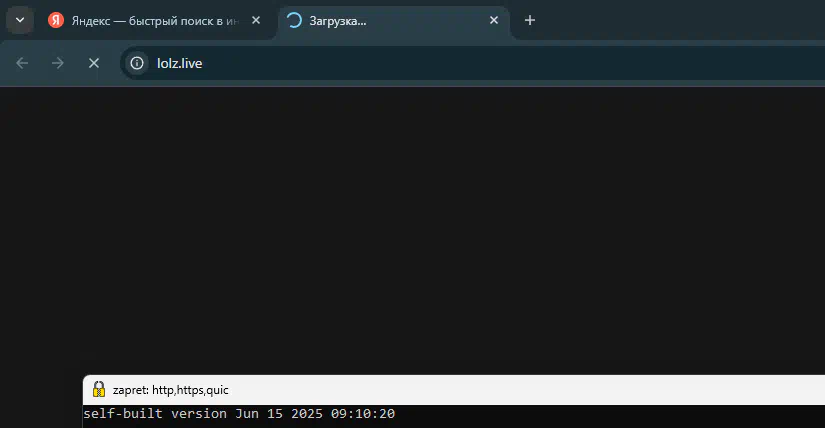This screenshot has height=428, width=825.
Task: Click the Яндекс favicon on first tab
Action: (x=56, y=21)
